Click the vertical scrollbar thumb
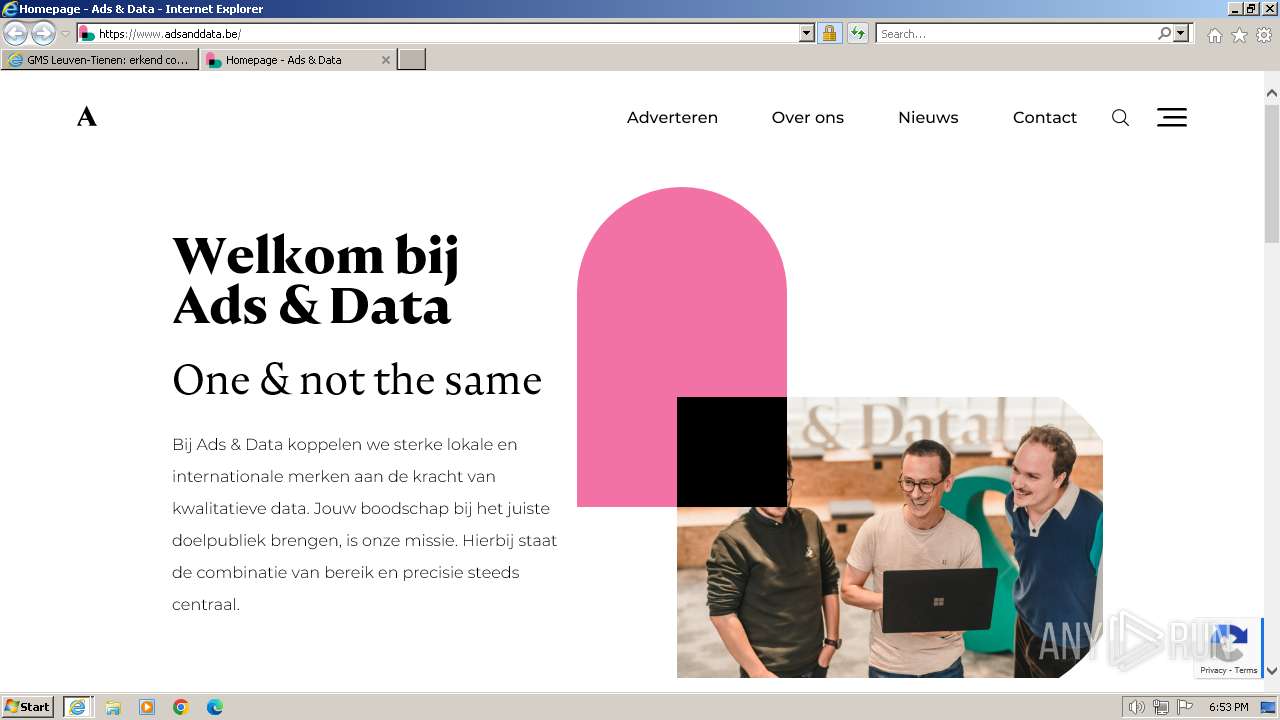 pos(1272,172)
